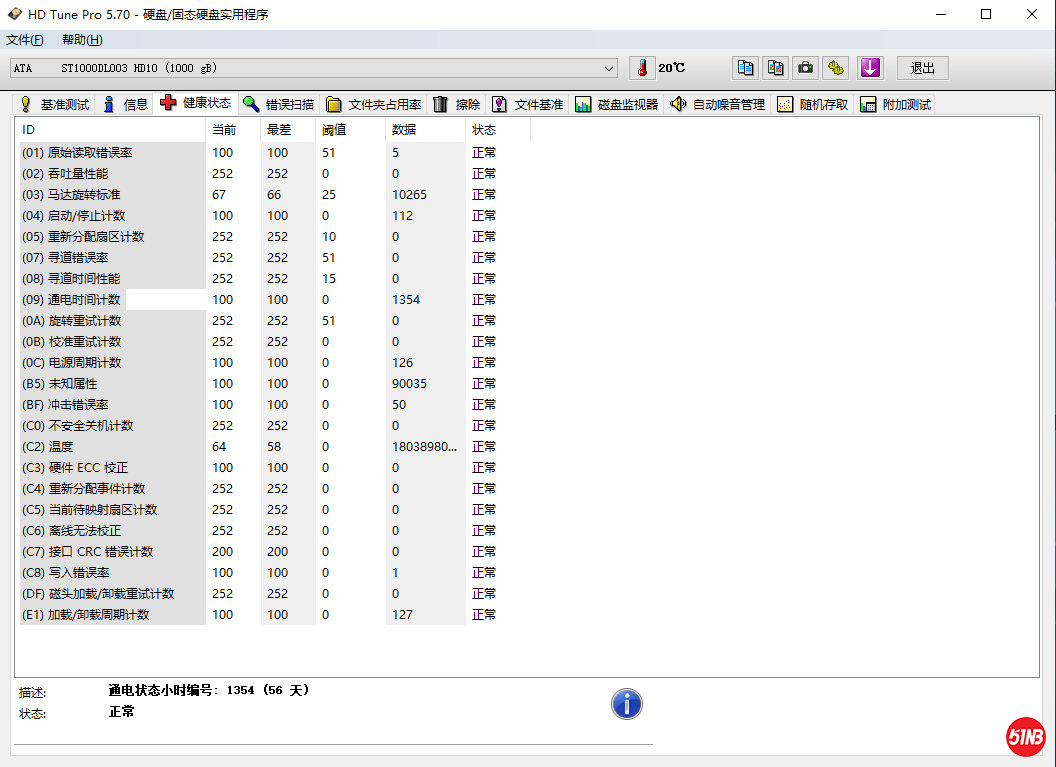Open the 帮助(H) menu
Screen dimensions: 1056x767
[82, 40]
